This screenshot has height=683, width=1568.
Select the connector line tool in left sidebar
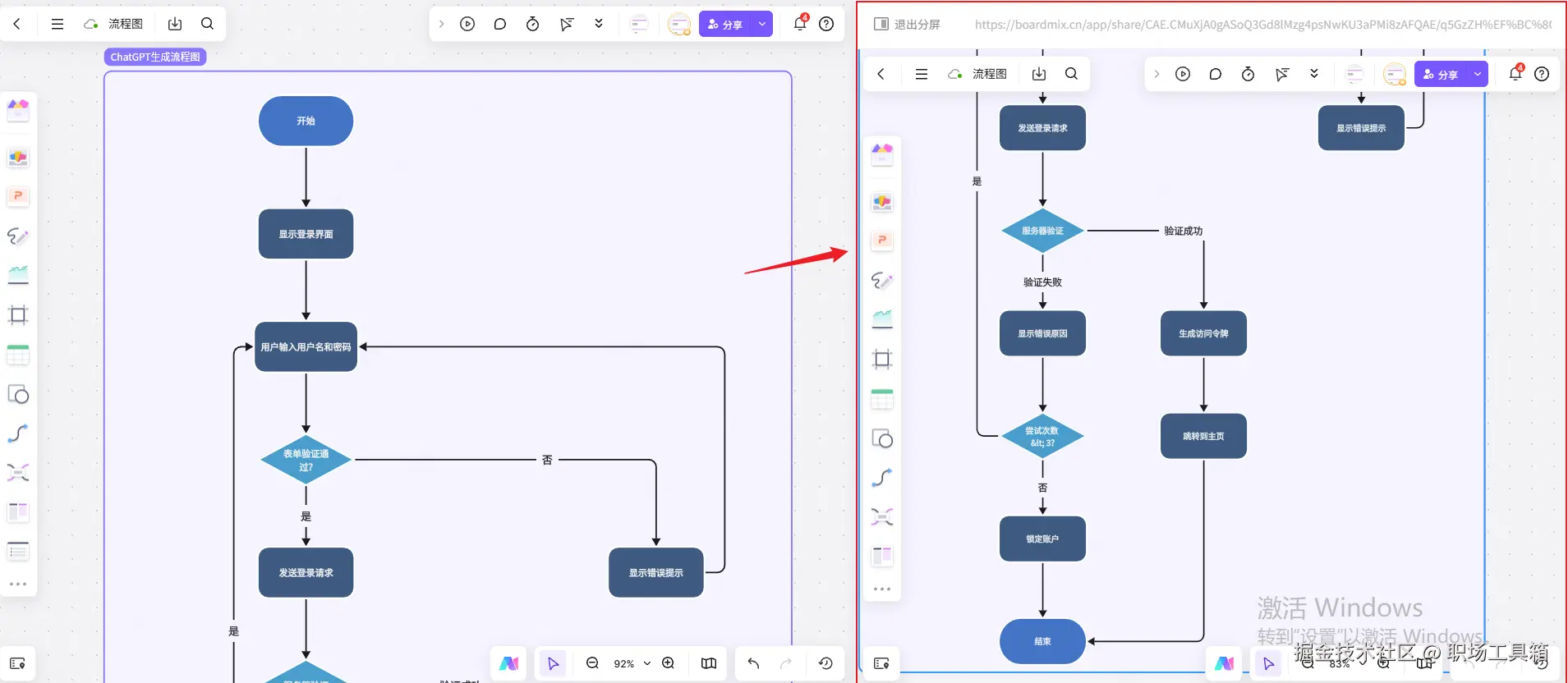click(x=18, y=433)
